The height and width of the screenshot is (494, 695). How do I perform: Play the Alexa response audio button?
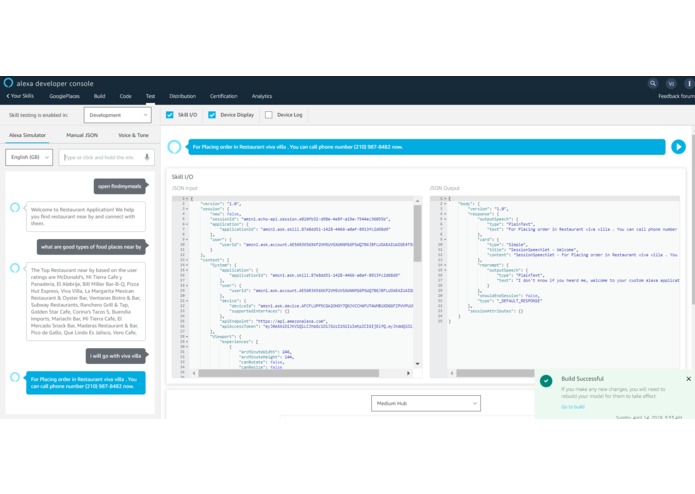(x=678, y=147)
